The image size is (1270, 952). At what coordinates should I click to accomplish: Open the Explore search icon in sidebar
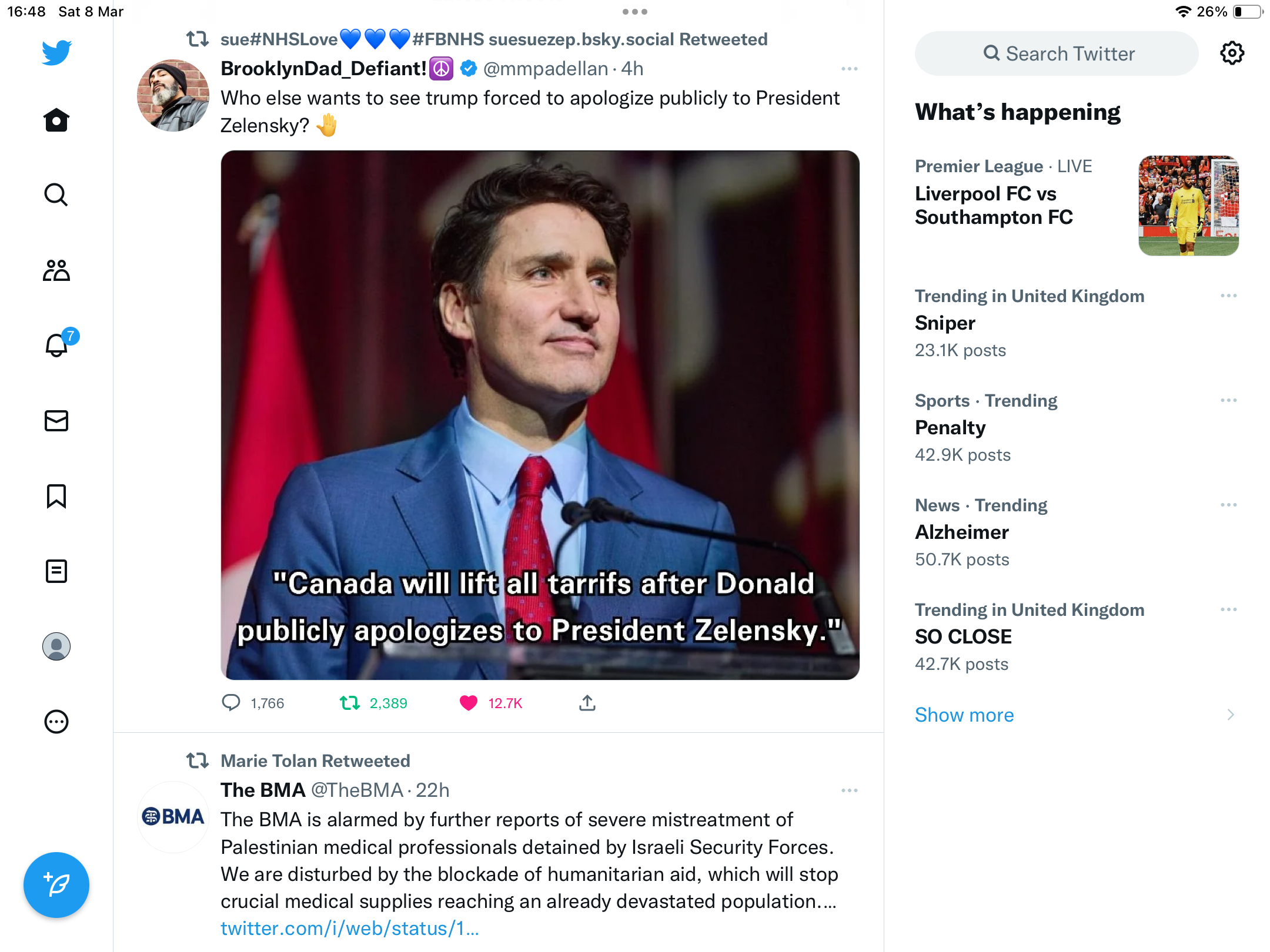56,195
